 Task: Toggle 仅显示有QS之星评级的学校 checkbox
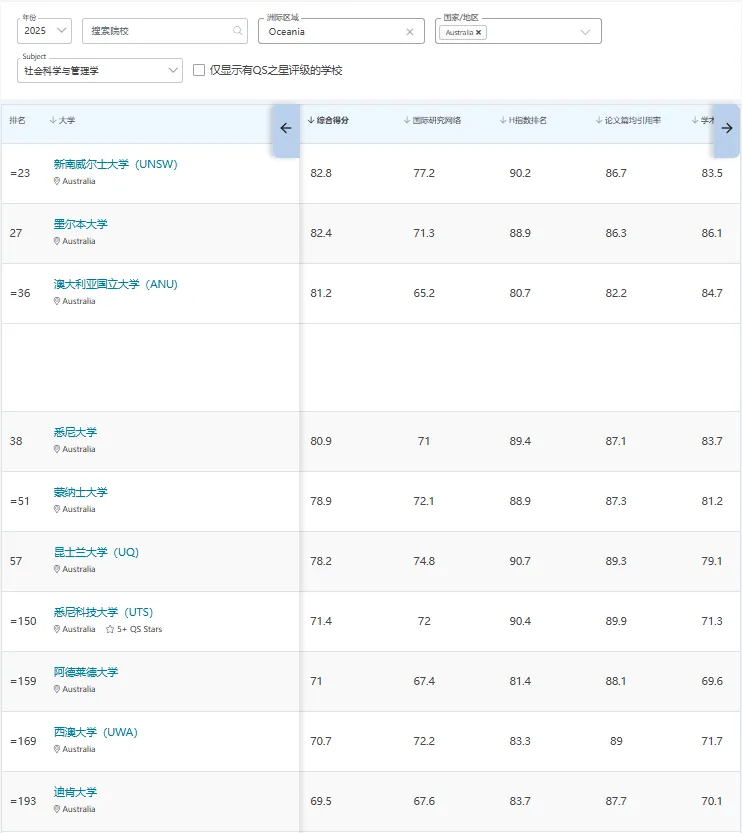click(x=199, y=70)
